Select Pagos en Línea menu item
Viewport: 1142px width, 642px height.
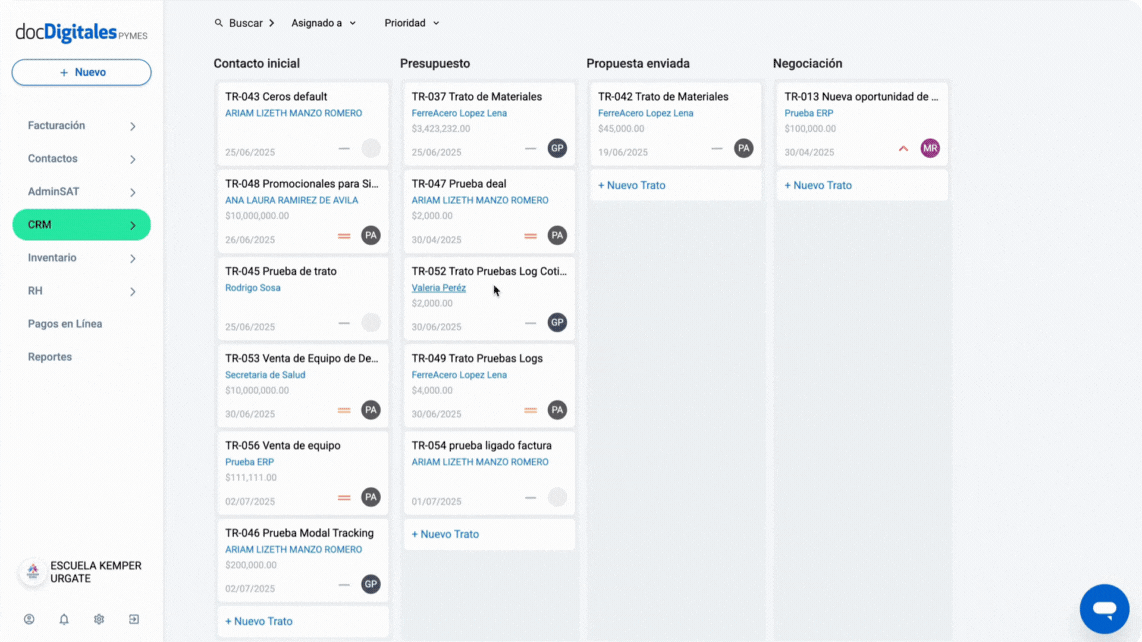pos(65,324)
